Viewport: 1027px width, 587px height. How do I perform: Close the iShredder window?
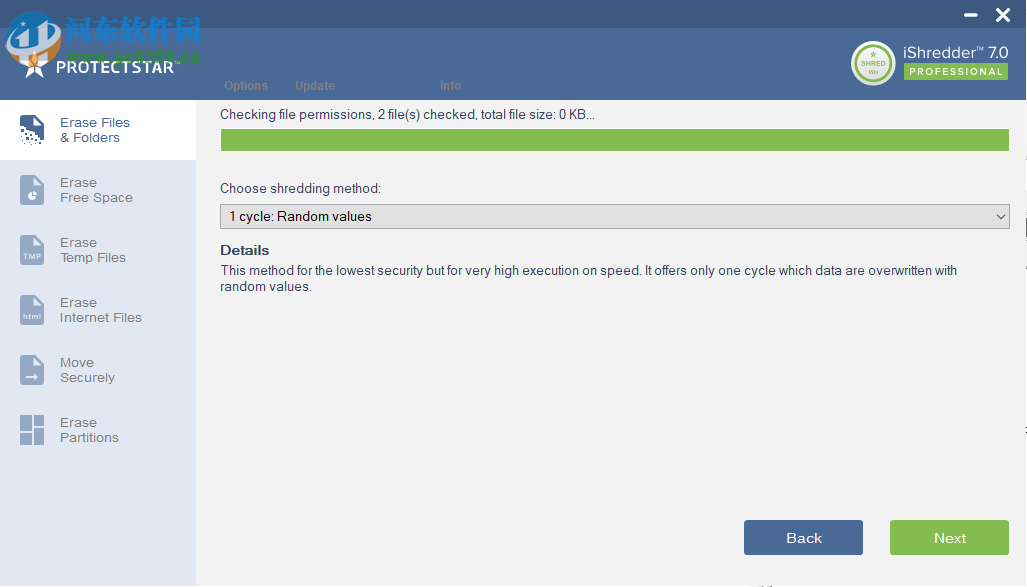pos(1003,15)
